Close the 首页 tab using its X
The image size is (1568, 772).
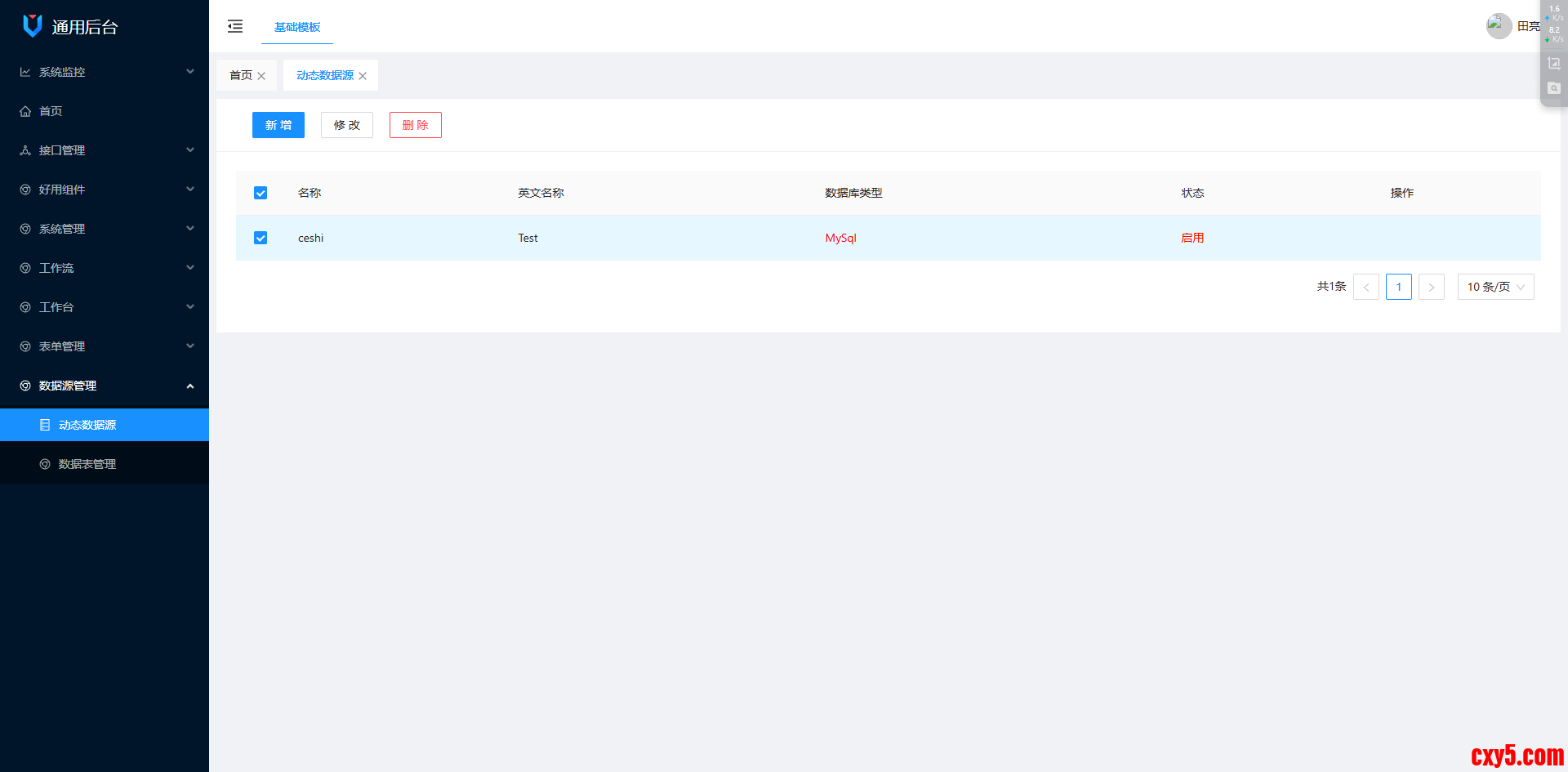click(x=261, y=76)
